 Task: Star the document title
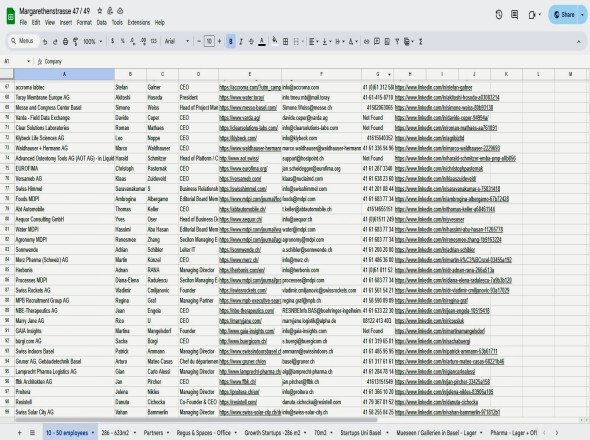[100, 11]
